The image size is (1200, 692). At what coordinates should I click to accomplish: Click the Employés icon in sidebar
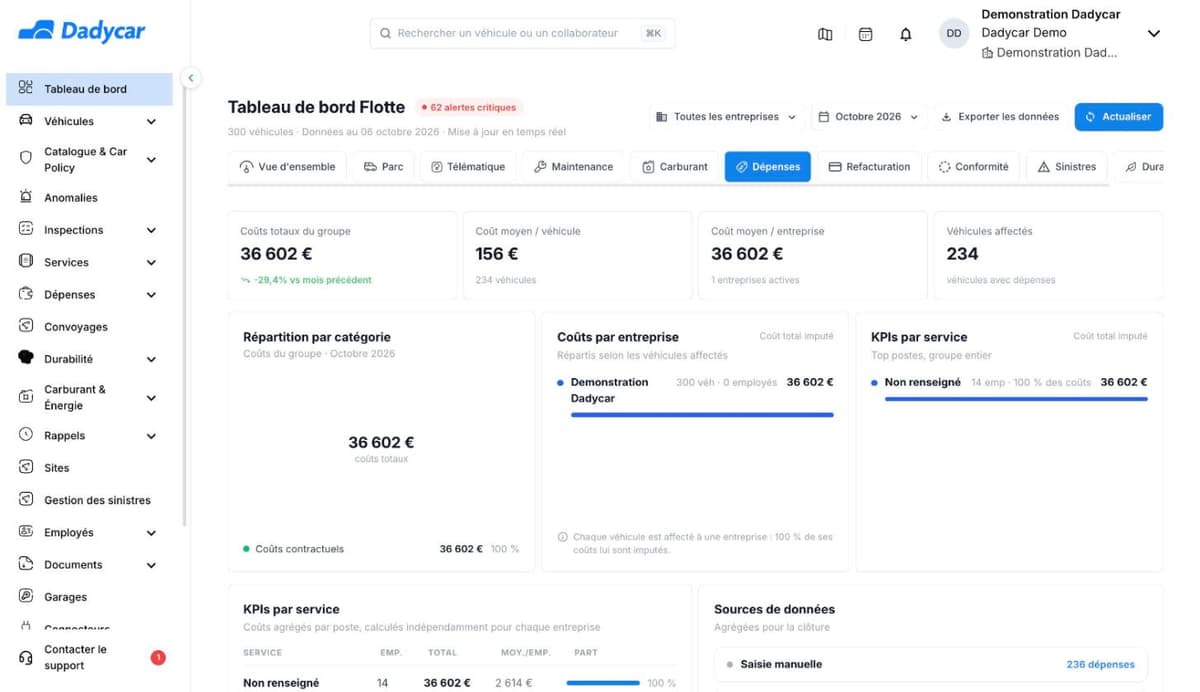(x=26, y=532)
